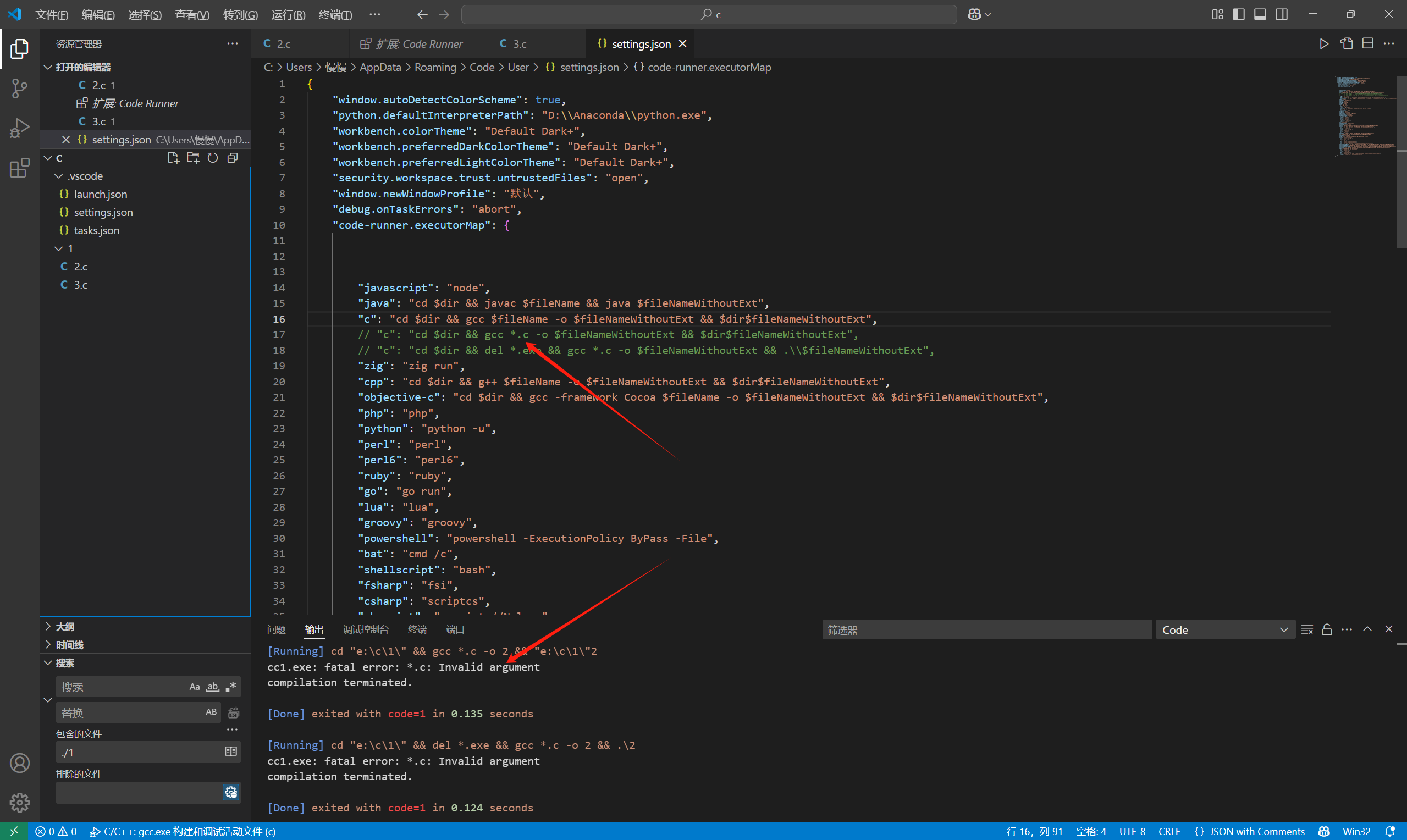Refresh the file explorer
The image size is (1407, 840).
click(x=212, y=158)
